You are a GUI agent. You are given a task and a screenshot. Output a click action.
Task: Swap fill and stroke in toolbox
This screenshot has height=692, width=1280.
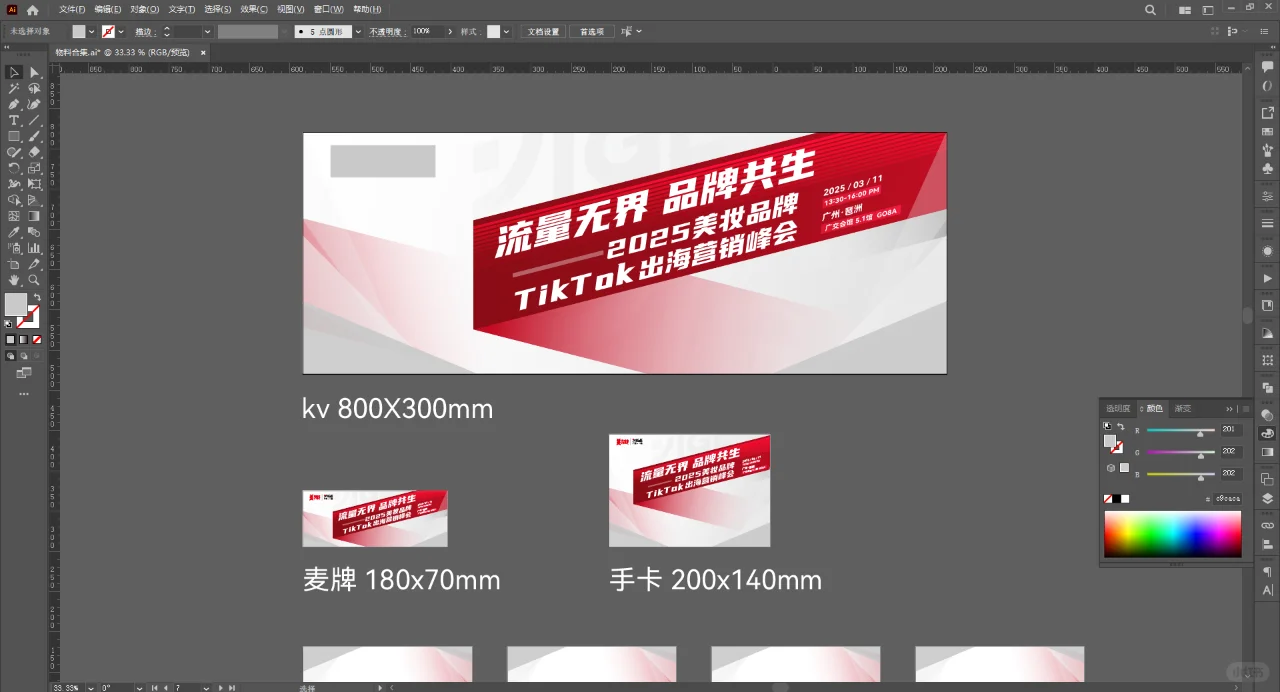(37, 297)
